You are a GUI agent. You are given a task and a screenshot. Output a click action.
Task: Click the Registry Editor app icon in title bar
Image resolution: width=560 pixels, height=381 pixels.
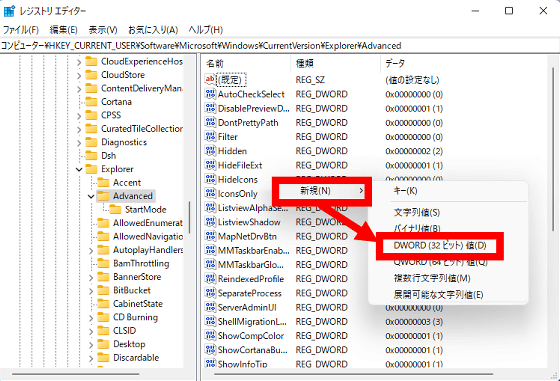coord(9,11)
